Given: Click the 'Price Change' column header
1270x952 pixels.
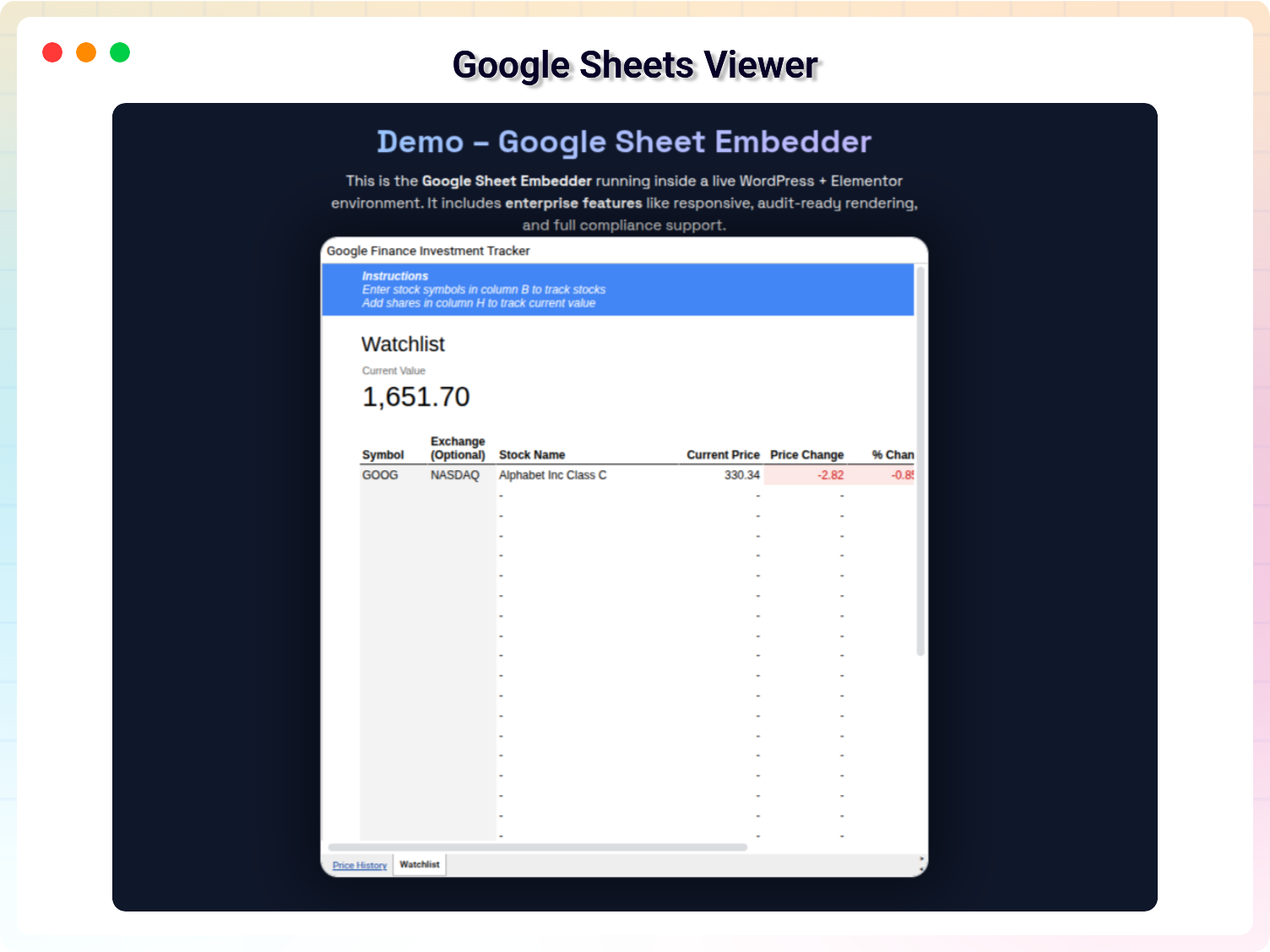Looking at the screenshot, I should coord(806,455).
